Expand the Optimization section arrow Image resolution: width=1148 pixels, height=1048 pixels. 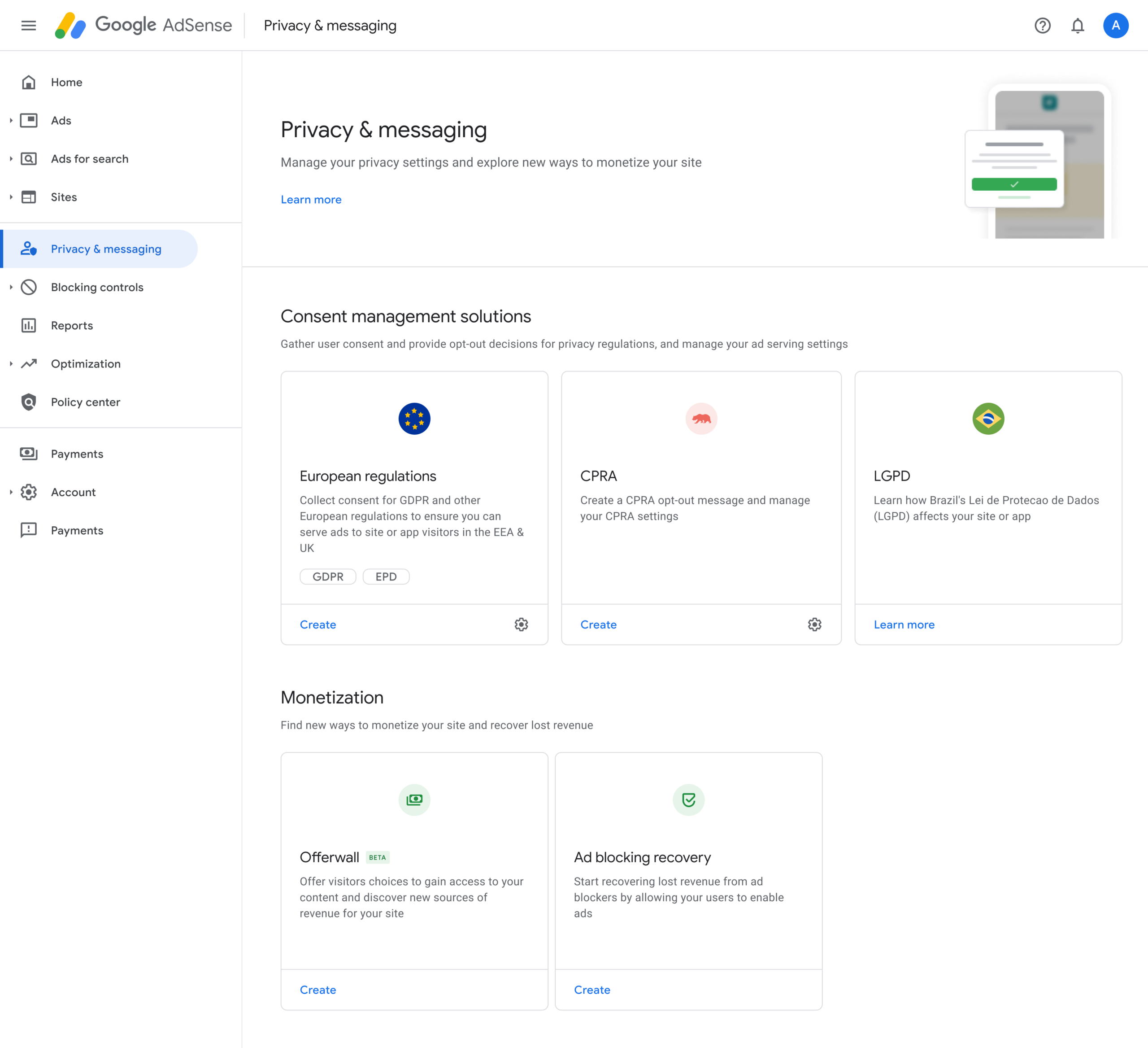pyautogui.click(x=11, y=364)
